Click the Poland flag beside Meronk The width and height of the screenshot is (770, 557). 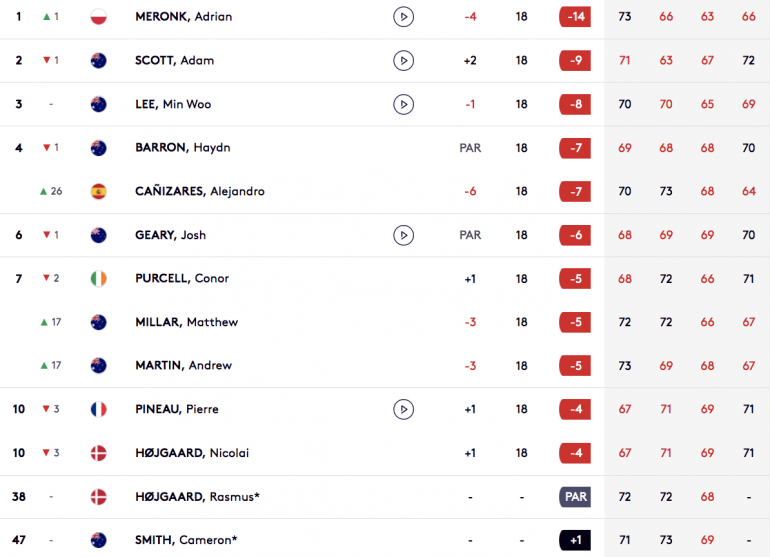[x=99, y=17]
